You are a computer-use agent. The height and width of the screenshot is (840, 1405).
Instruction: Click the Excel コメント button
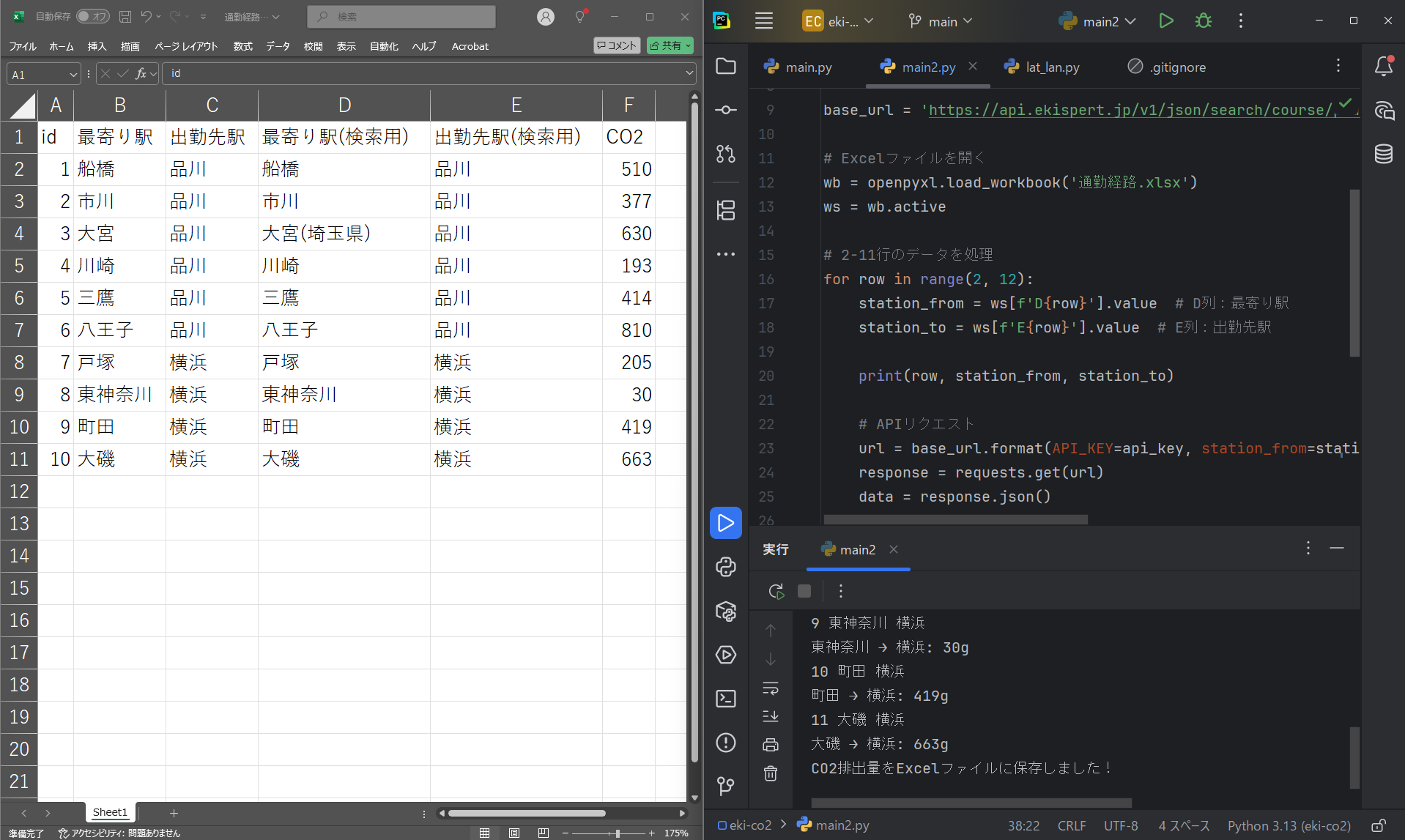pyautogui.click(x=617, y=45)
